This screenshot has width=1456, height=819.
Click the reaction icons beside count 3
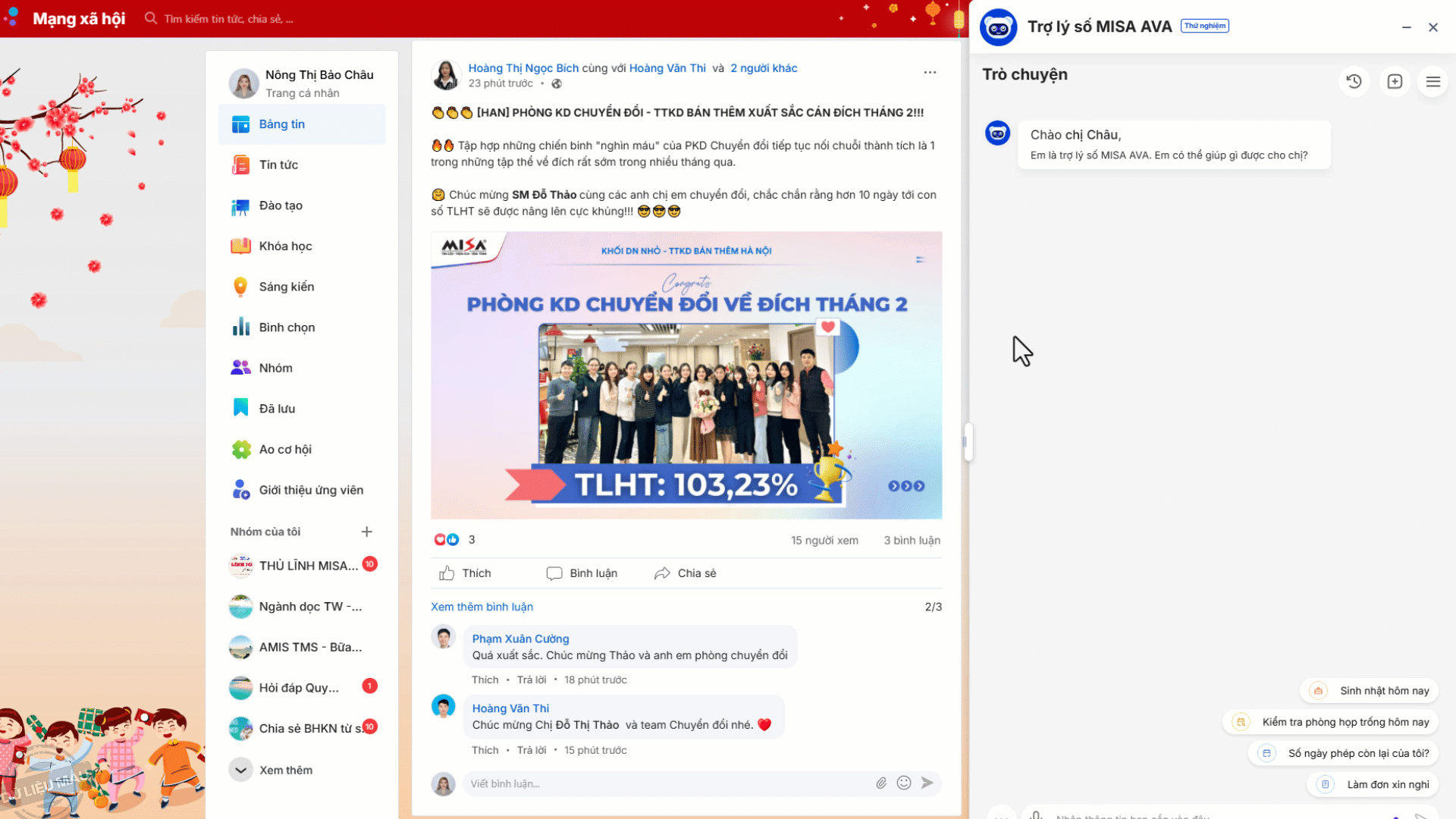[446, 539]
